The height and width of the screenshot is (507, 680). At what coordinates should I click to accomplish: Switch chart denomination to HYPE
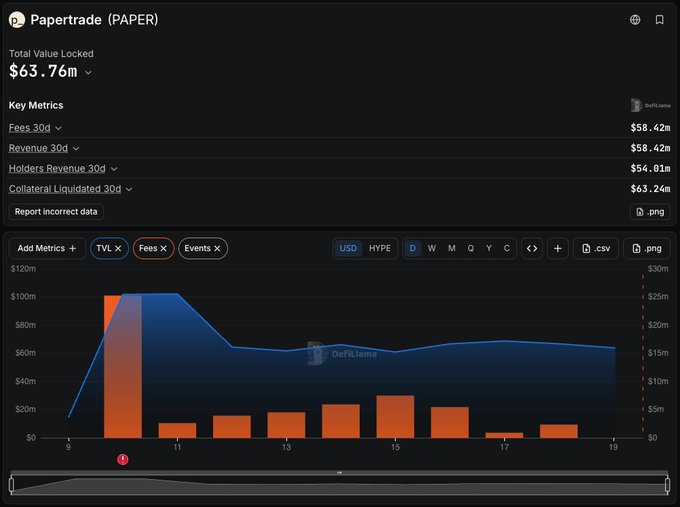click(x=379, y=248)
